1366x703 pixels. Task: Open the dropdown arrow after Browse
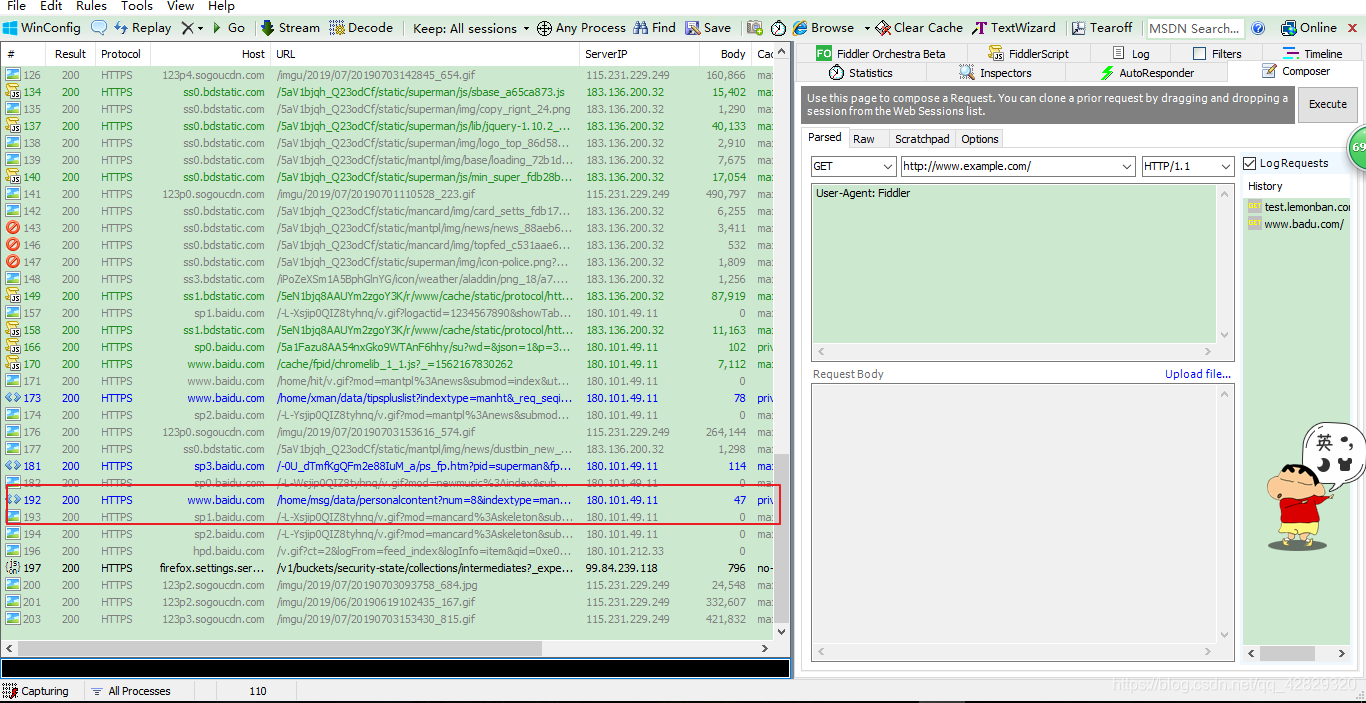(866, 28)
